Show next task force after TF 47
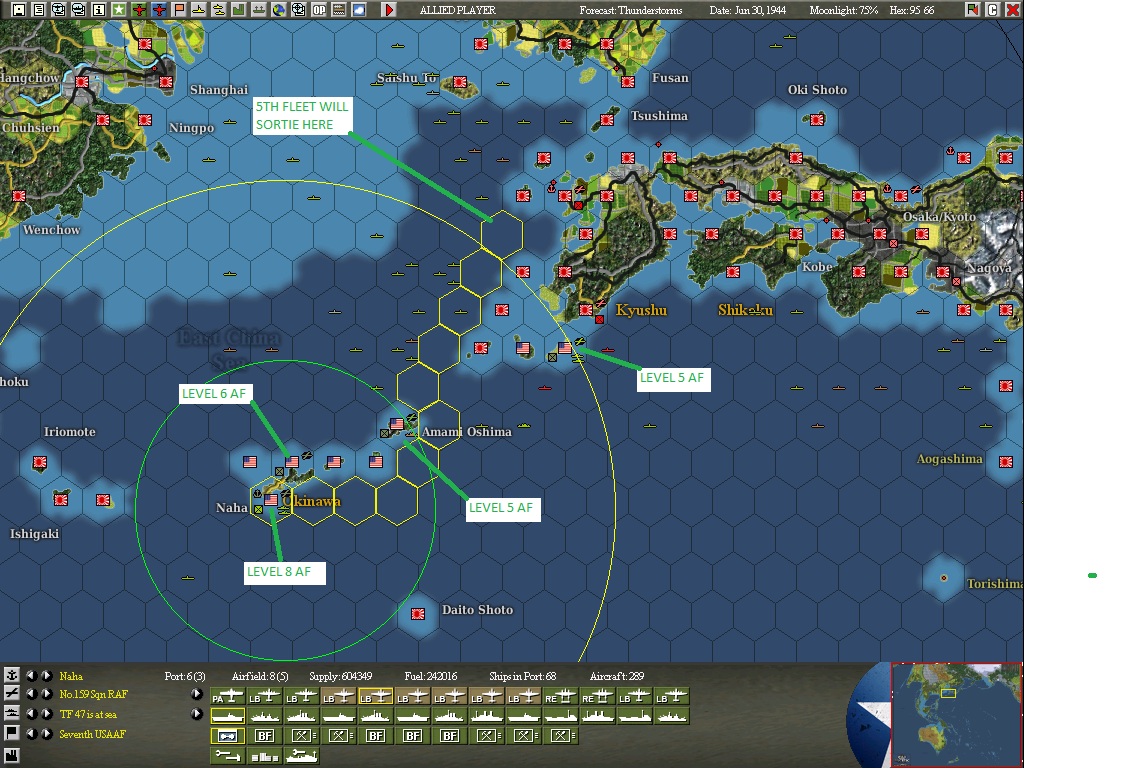 46,714
